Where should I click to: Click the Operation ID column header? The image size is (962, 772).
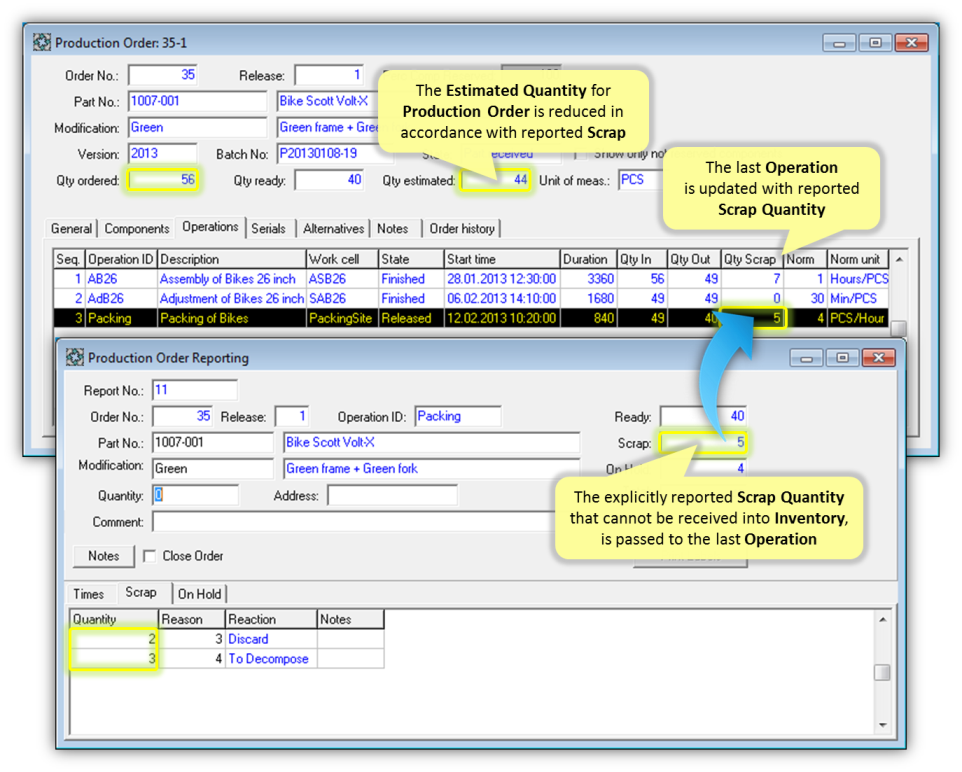click(x=121, y=259)
